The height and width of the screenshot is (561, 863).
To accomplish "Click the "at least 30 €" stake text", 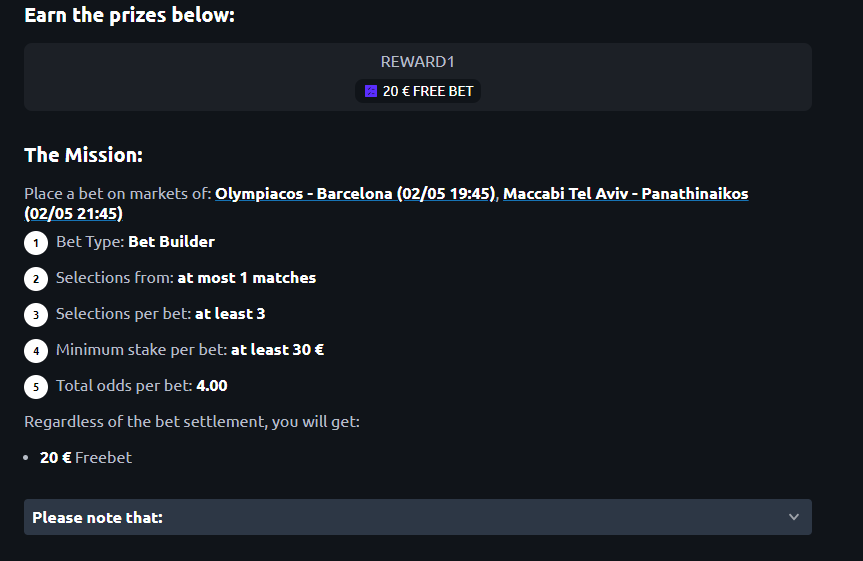I will coord(277,350).
